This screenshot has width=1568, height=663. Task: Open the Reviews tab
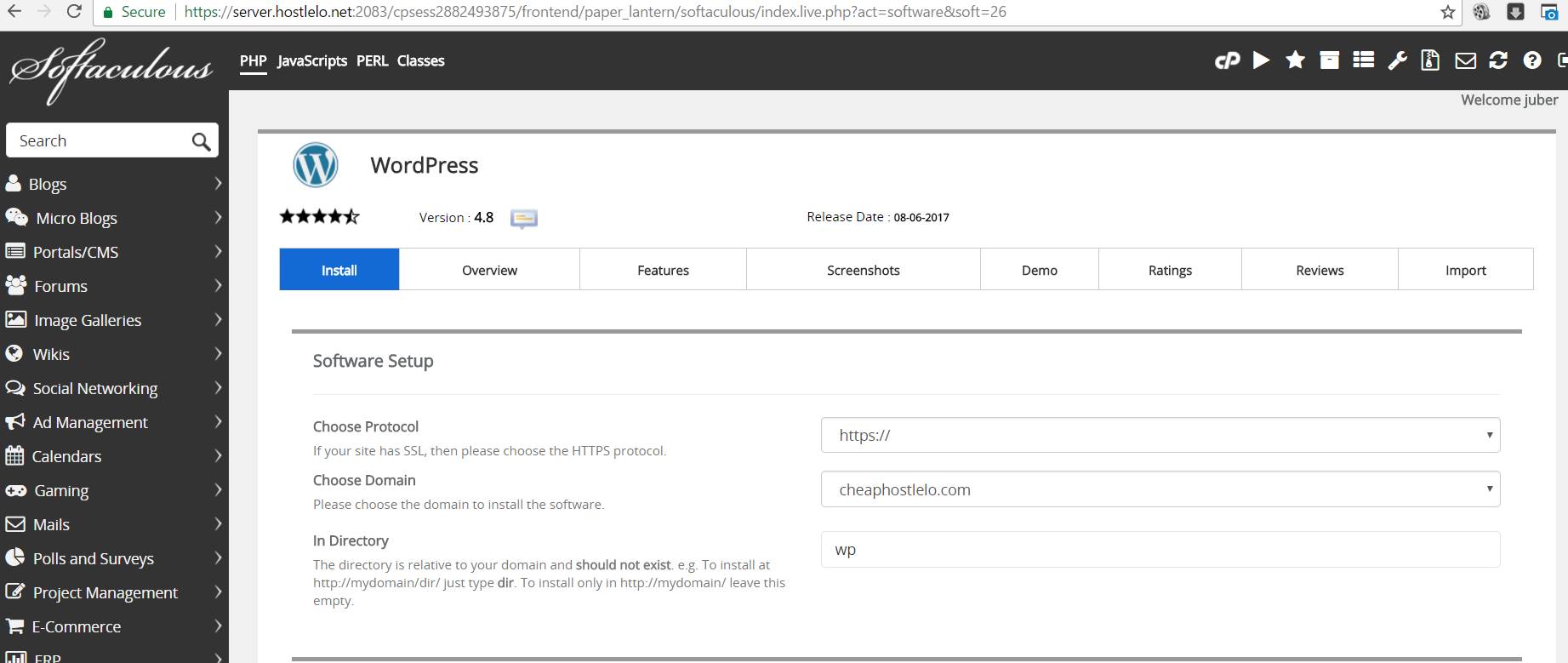coord(1320,270)
